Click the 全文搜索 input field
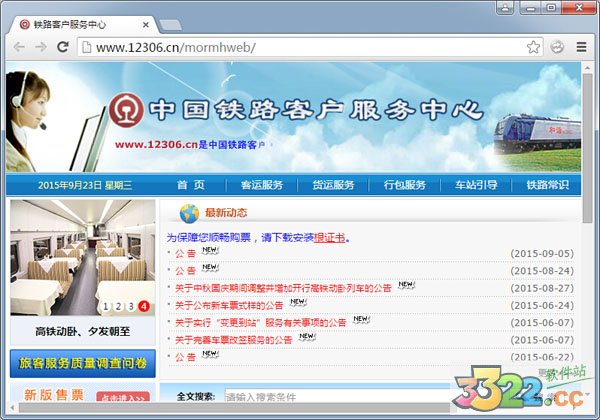 click(x=337, y=396)
